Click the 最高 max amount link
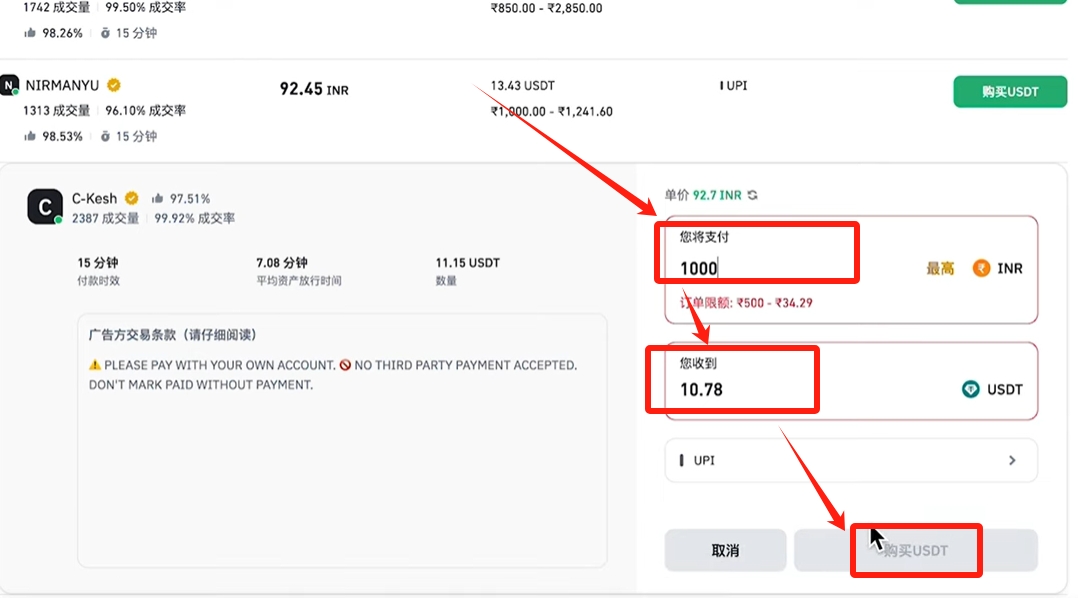Screen dimensions: 1078x598 click(940, 269)
